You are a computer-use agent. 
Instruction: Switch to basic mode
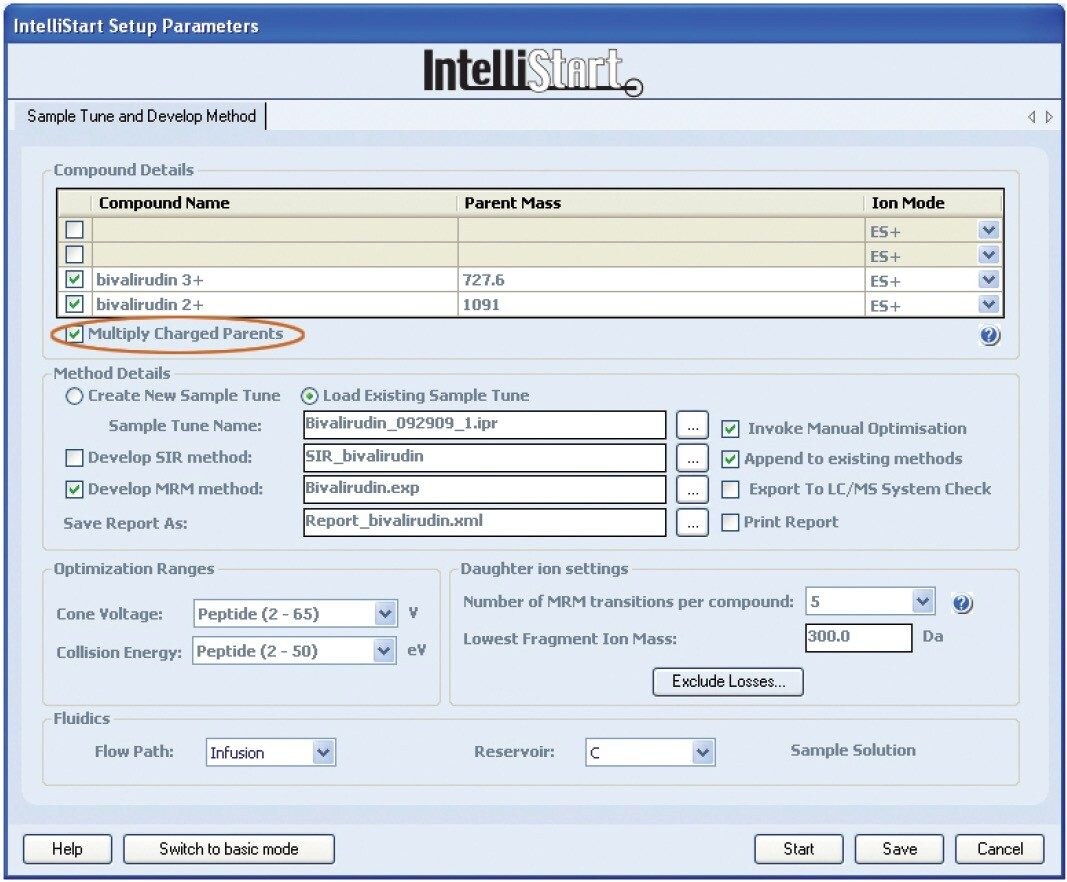pyautogui.click(x=229, y=849)
